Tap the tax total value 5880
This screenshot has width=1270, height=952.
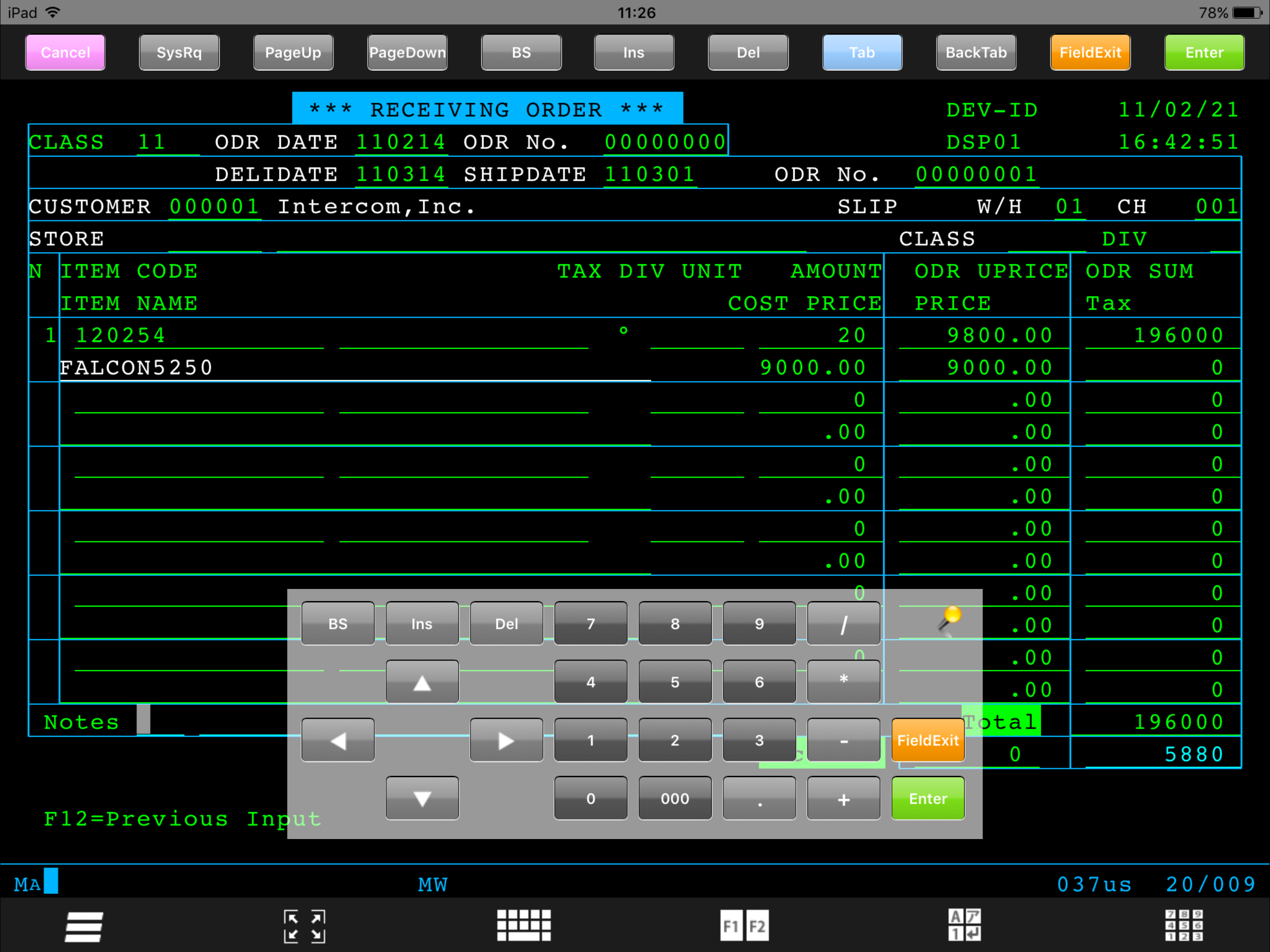coord(1194,754)
